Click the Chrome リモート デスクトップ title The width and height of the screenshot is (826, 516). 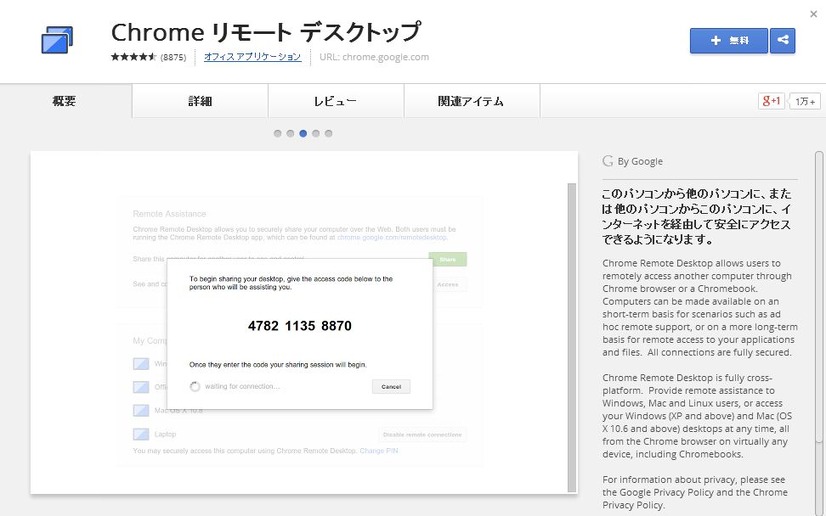266,32
